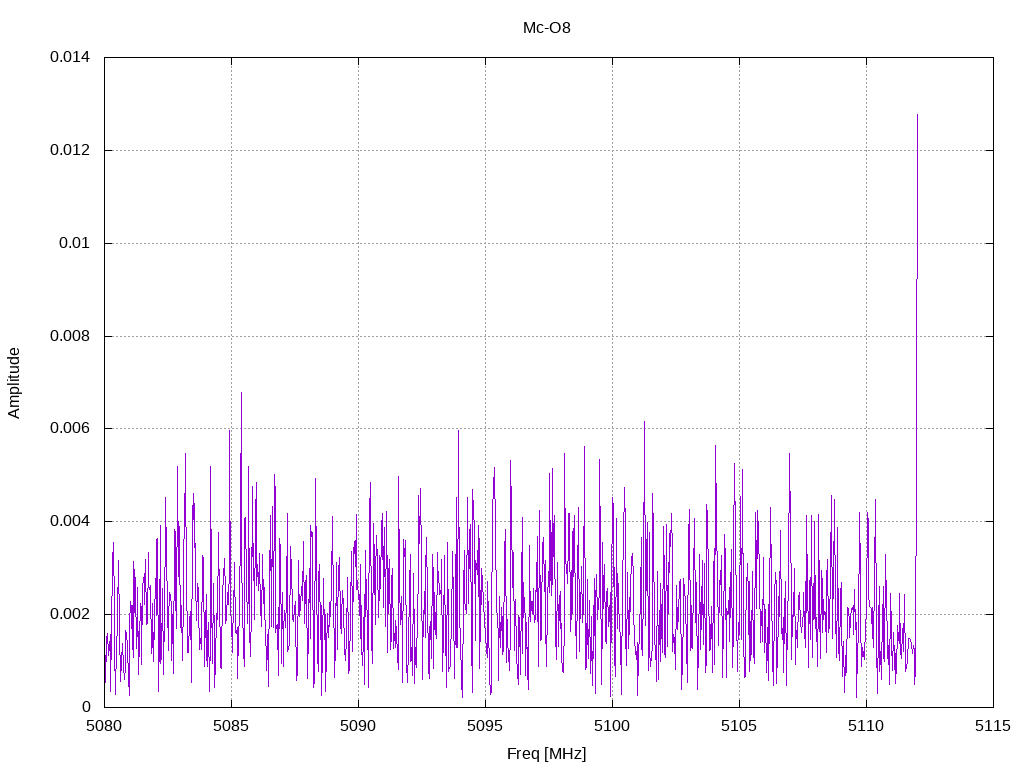Image resolution: width=1024 pixels, height=768 pixels.
Task: Click the "Freq [MHz]" x-axis label
Action: point(547,754)
